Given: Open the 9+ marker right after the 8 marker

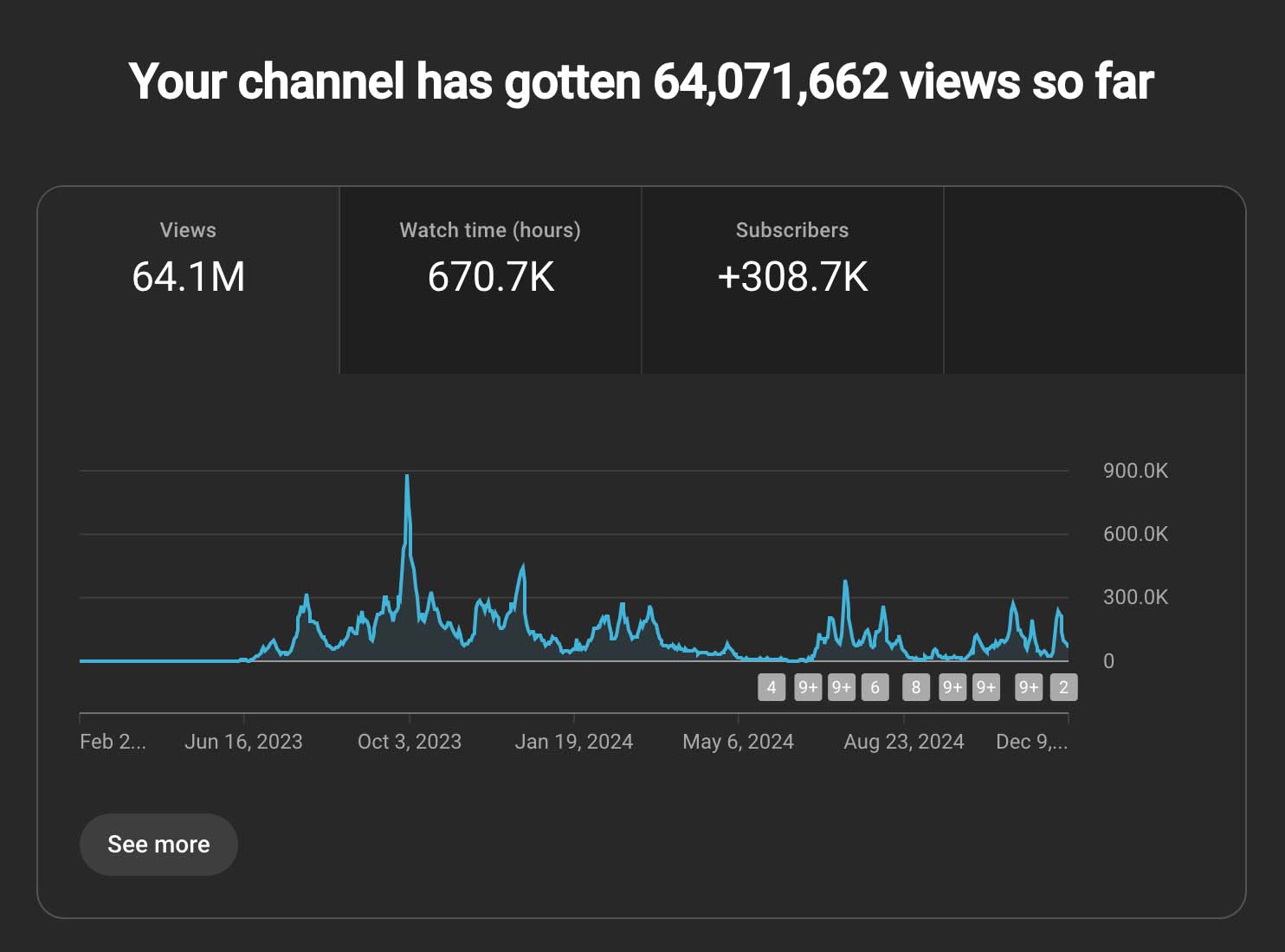Looking at the screenshot, I should 952,687.
